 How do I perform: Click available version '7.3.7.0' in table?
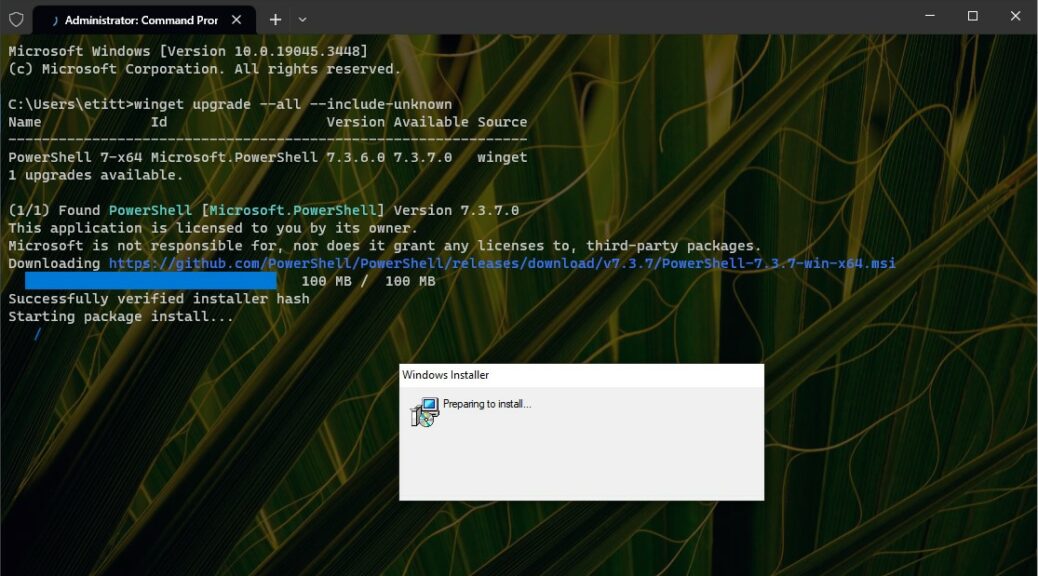422,158
